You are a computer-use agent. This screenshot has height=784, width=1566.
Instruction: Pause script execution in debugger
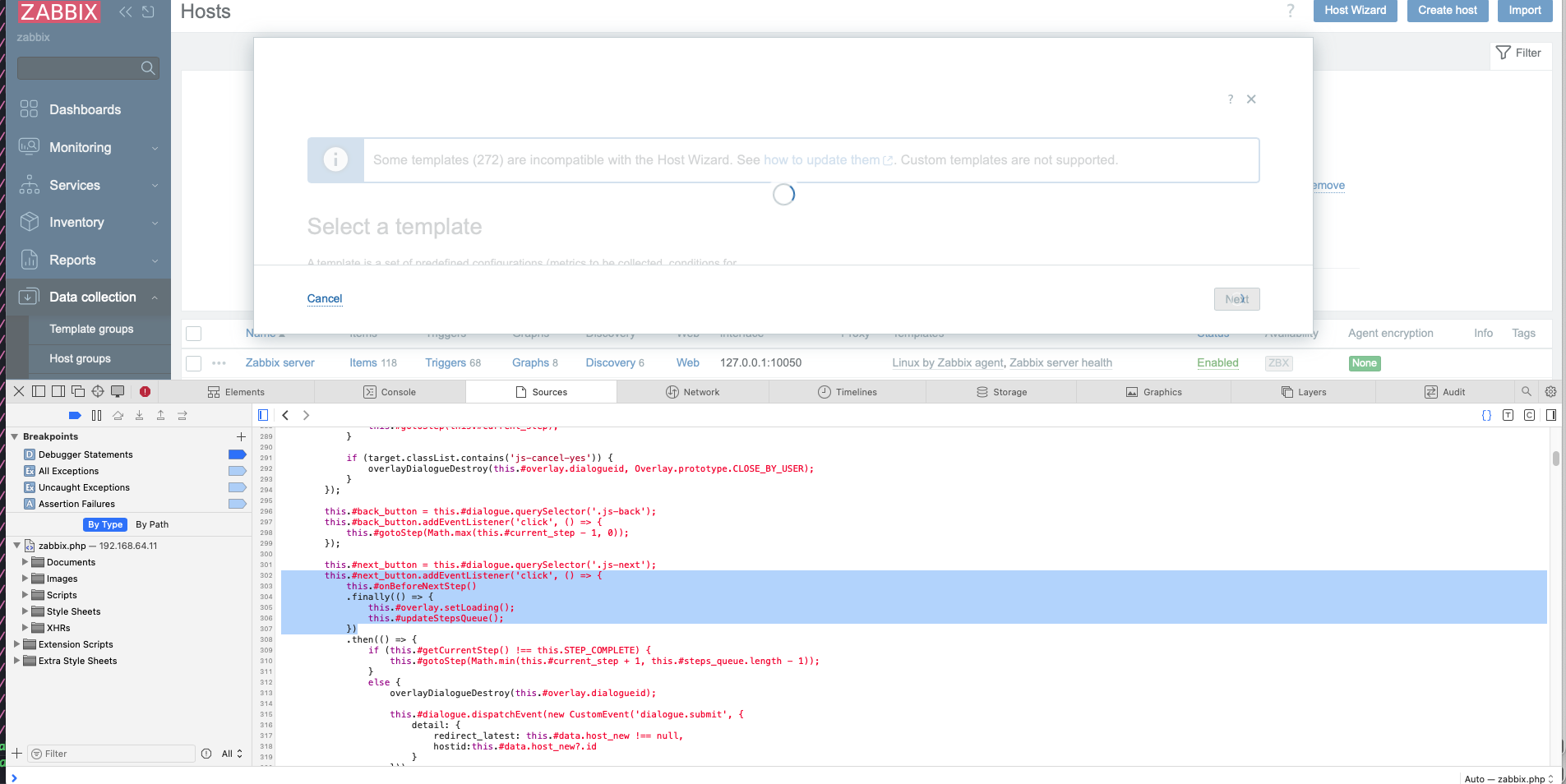coord(96,416)
